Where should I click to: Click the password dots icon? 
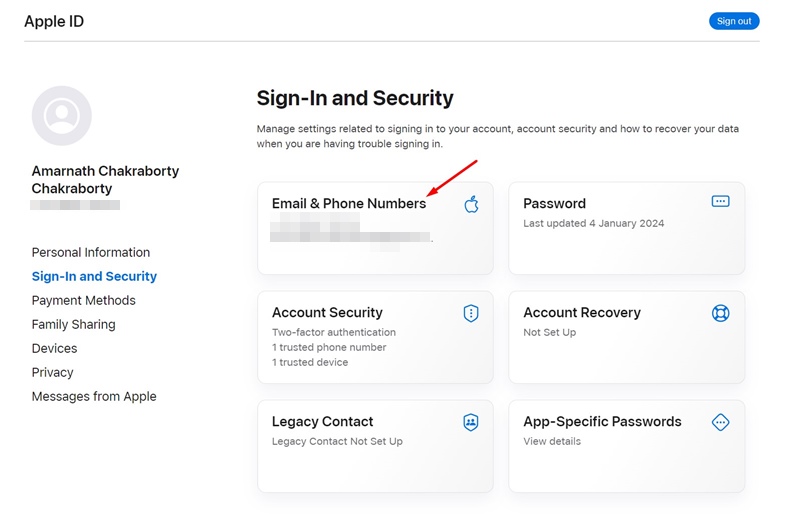[x=720, y=201]
